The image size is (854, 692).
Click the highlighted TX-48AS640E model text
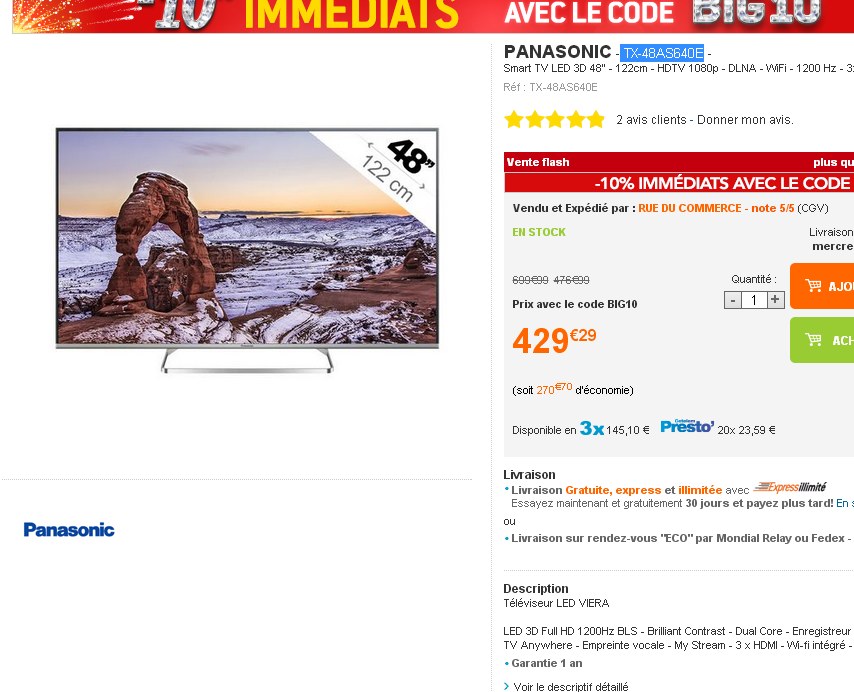662,53
